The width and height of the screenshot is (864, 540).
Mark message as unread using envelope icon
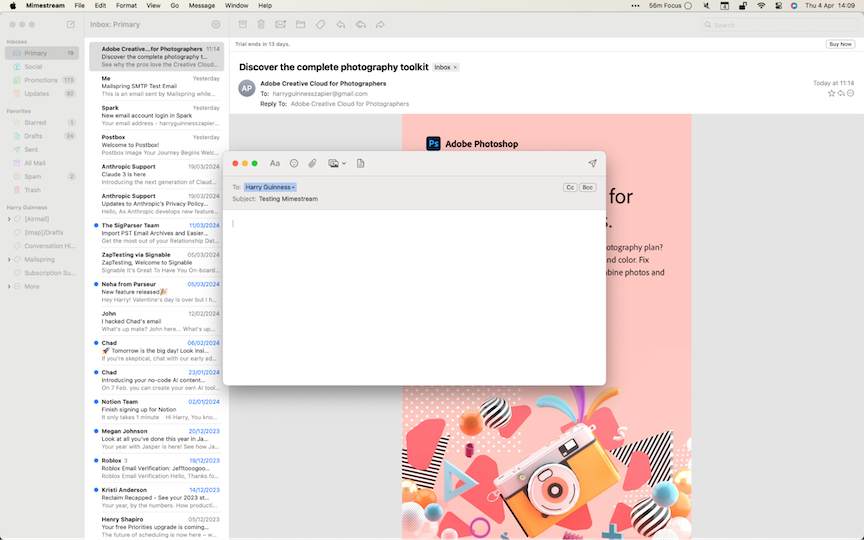280,24
